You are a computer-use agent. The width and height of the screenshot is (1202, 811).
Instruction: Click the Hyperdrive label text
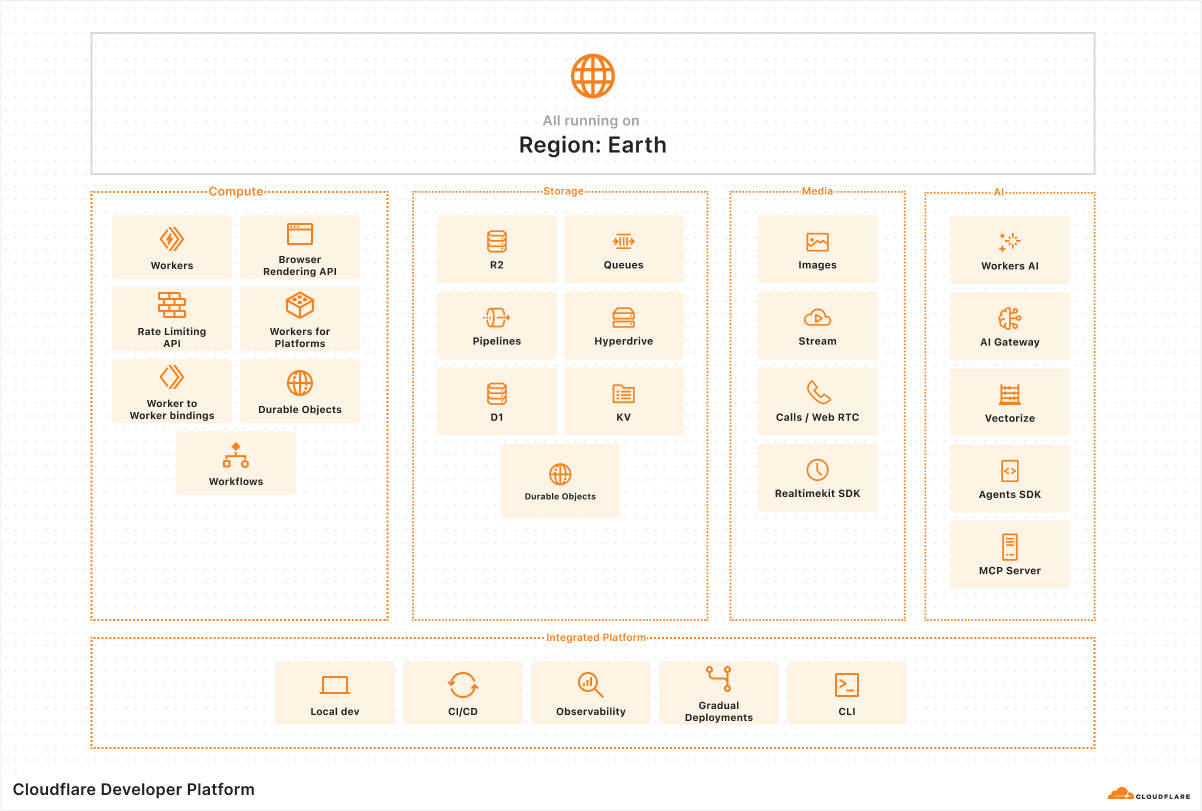coord(624,342)
